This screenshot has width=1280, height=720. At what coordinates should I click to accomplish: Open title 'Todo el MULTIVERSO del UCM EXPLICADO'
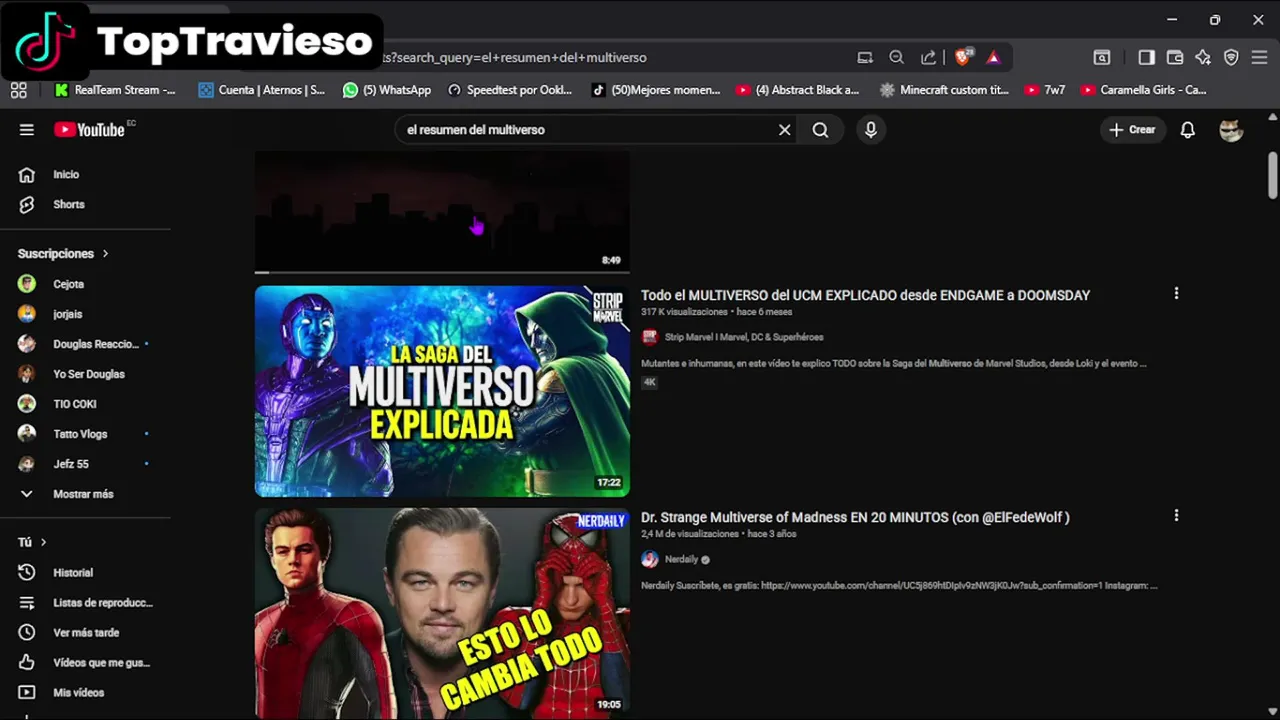[865, 295]
